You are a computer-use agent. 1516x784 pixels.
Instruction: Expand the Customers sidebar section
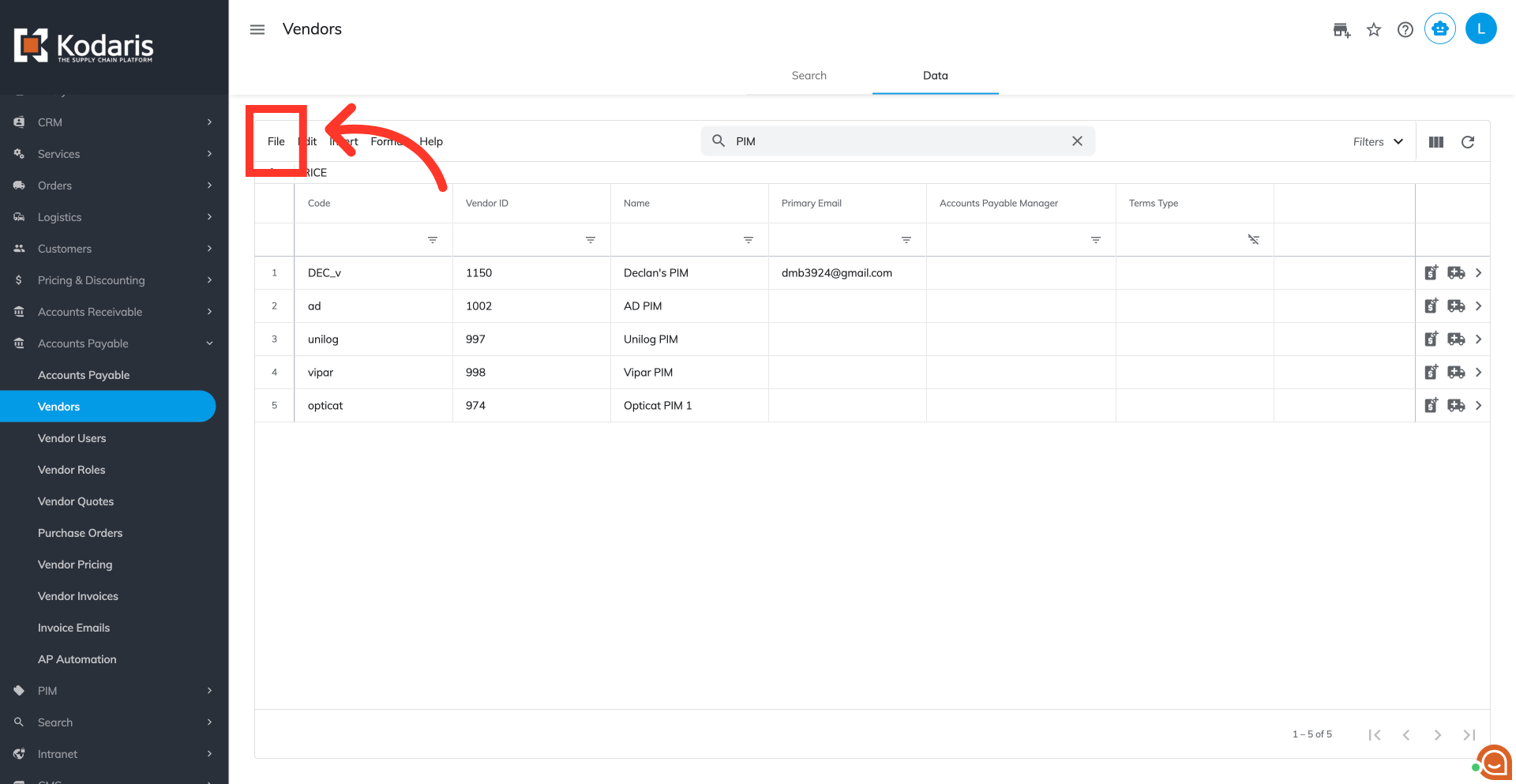[114, 249]
